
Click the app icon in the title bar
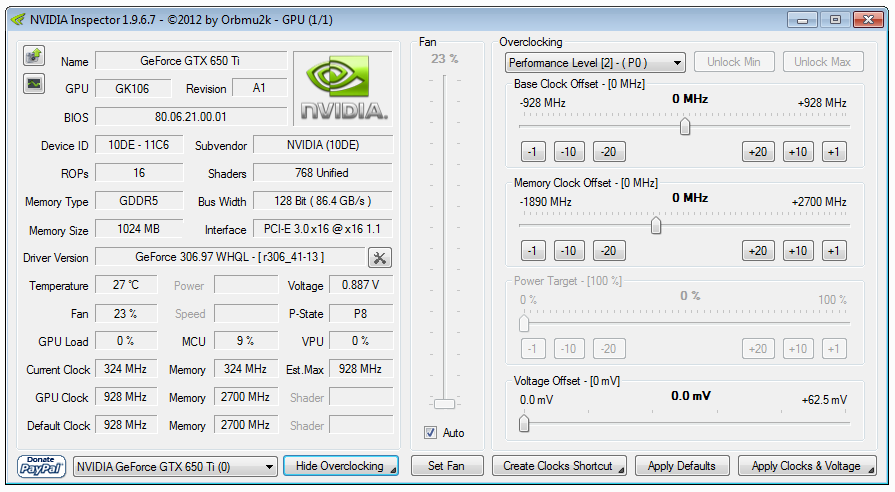18,20
